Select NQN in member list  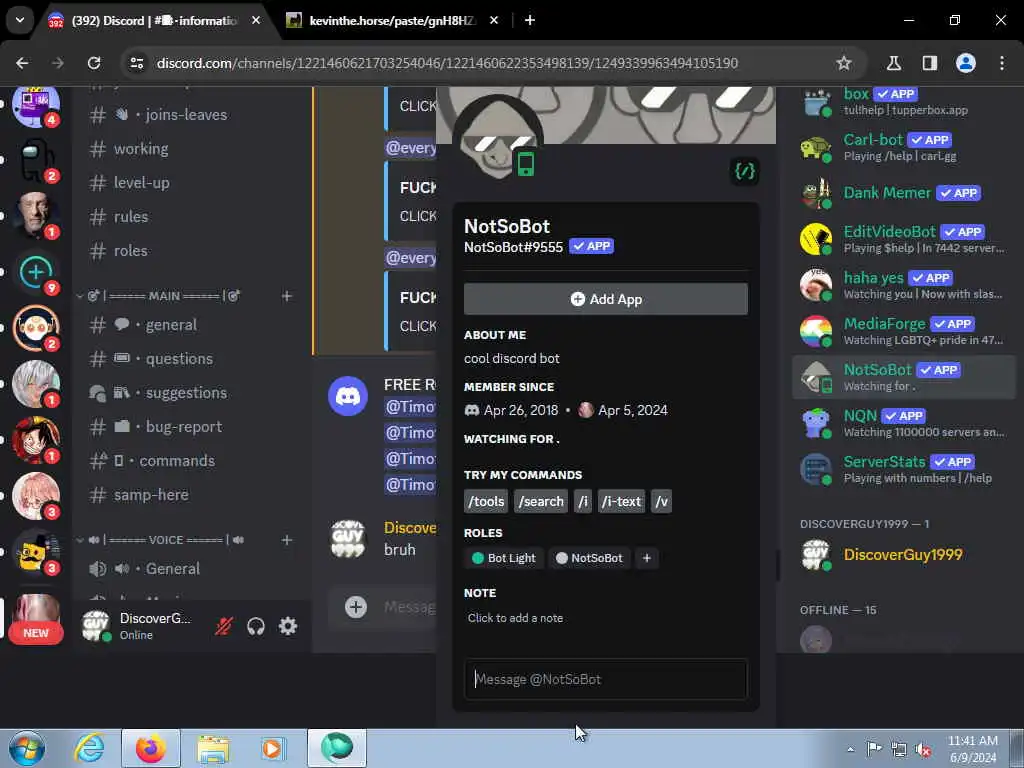[904, 423]
